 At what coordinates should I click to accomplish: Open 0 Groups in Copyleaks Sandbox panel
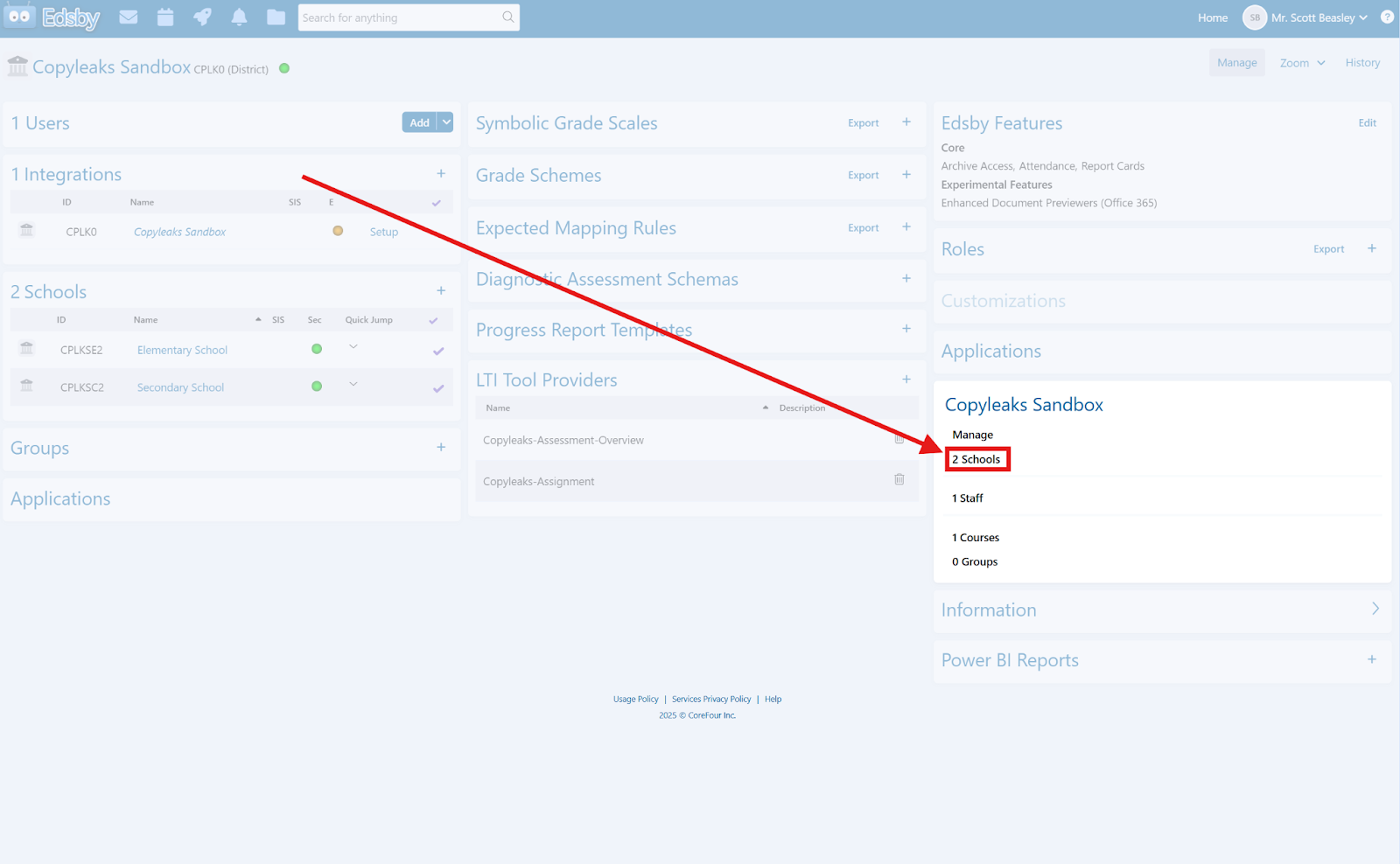tap(975, 561)
